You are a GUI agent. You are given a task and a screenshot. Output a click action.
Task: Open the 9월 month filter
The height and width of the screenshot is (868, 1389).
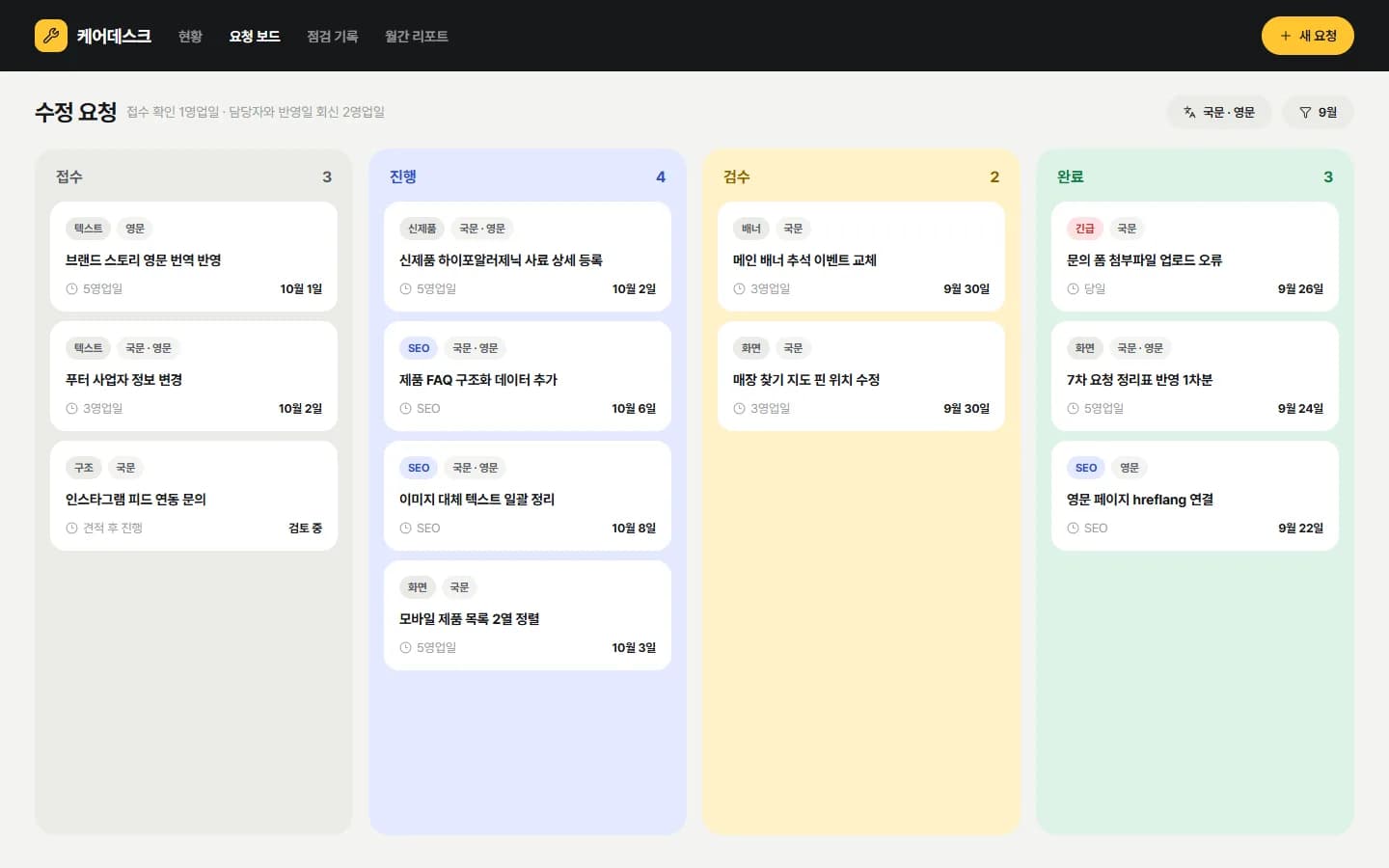pos(1318,112)
